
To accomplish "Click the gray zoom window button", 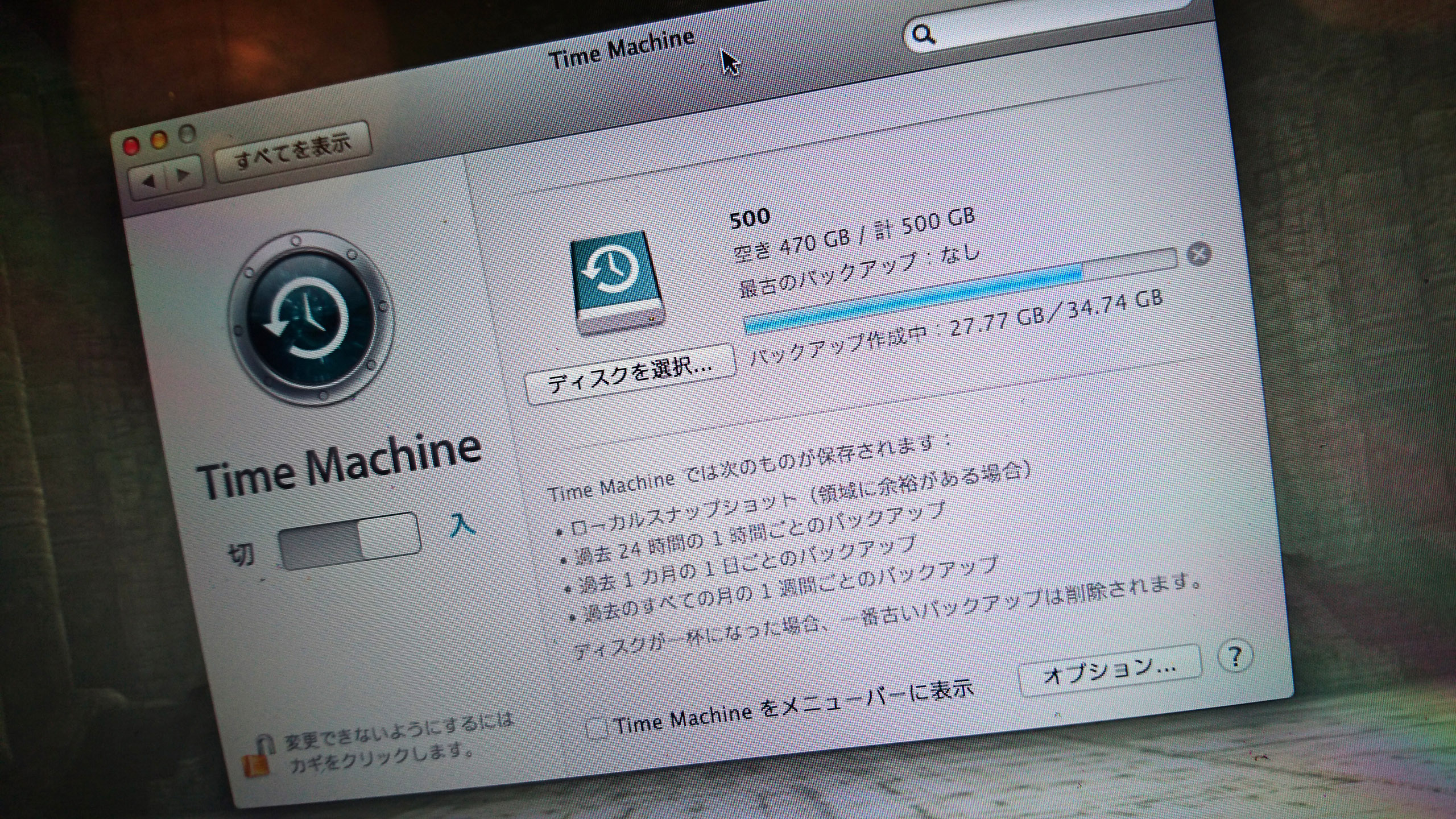I will click(x=188, y=135).
